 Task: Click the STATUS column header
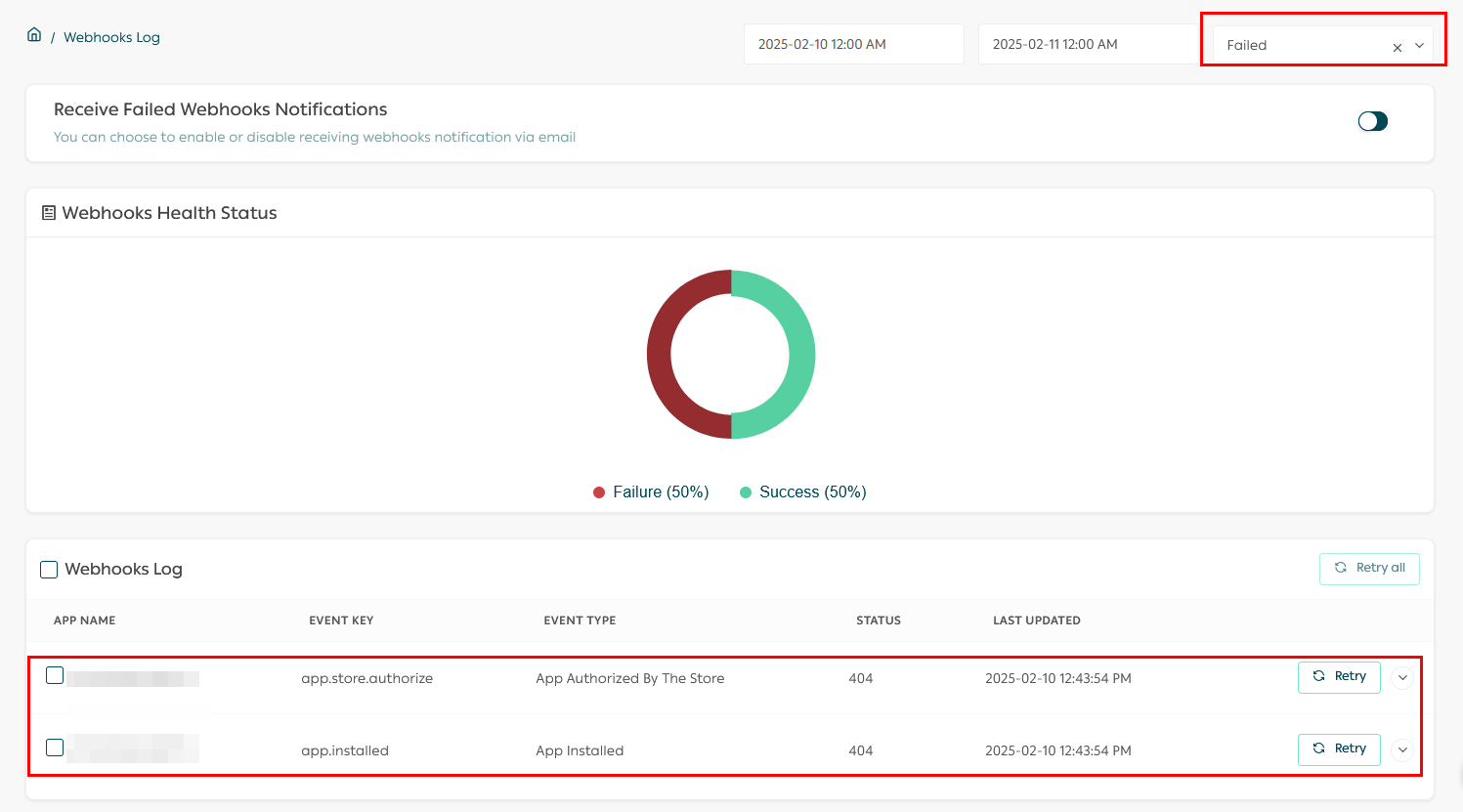pyautogui.click(x=879, y=620)
